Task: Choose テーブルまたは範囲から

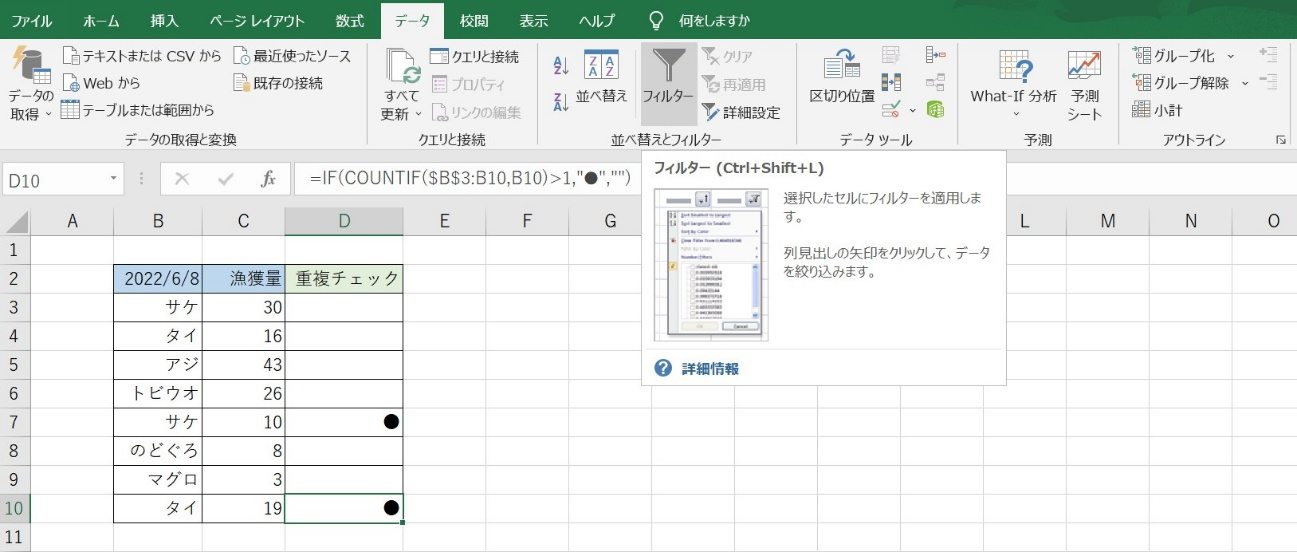Action: [x=138, y=110]
